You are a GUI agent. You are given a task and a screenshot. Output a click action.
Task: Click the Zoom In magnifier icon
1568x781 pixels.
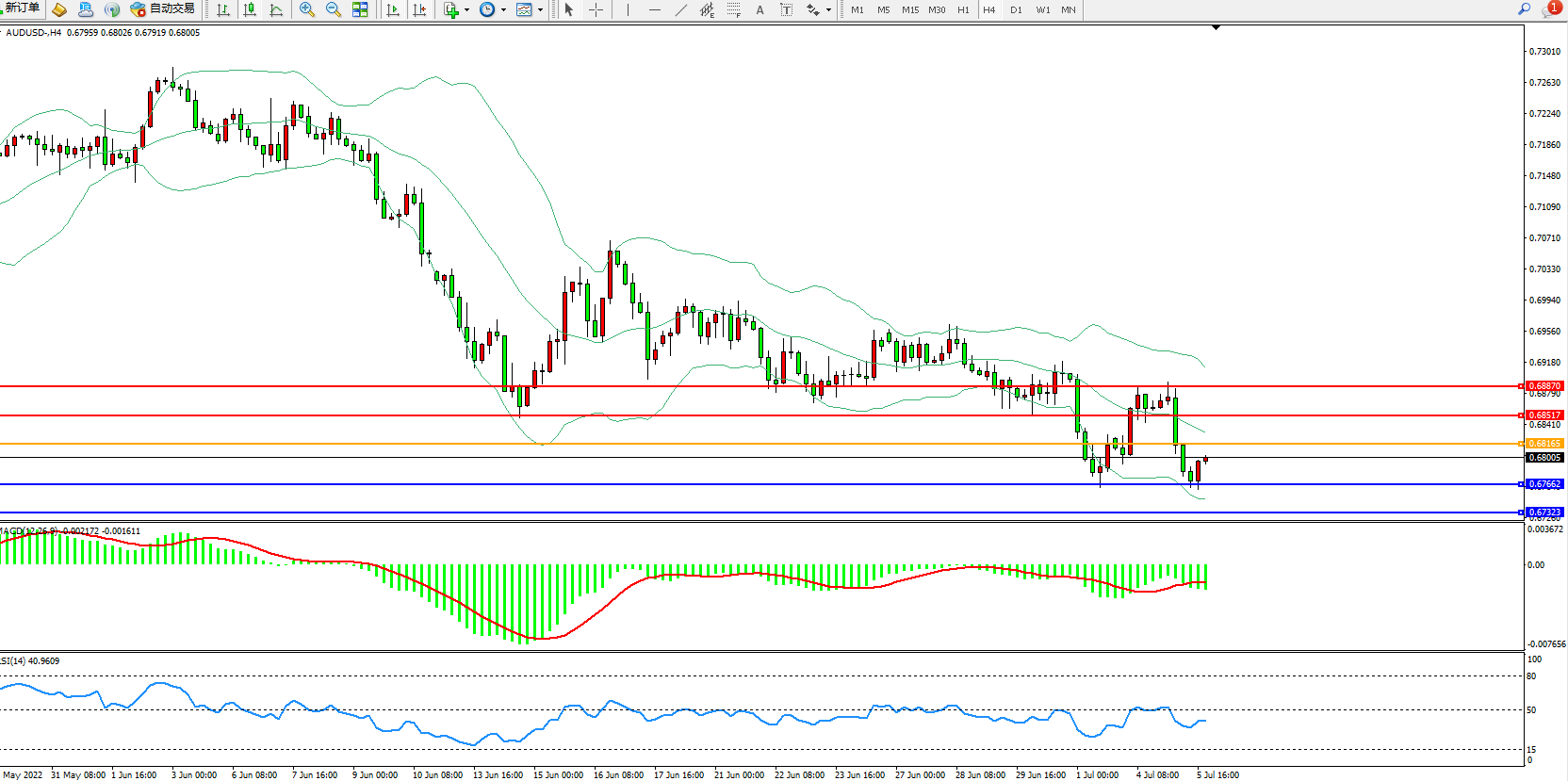(306, 9)
